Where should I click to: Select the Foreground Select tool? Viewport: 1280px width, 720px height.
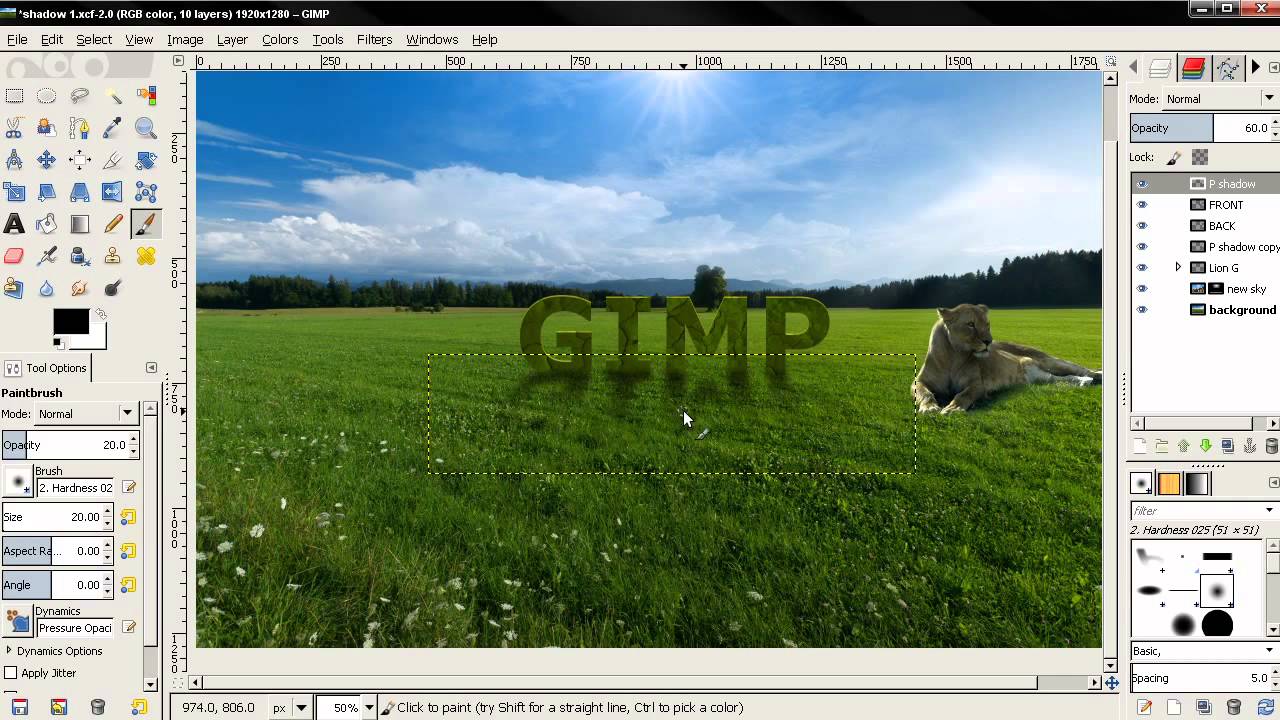46,128
